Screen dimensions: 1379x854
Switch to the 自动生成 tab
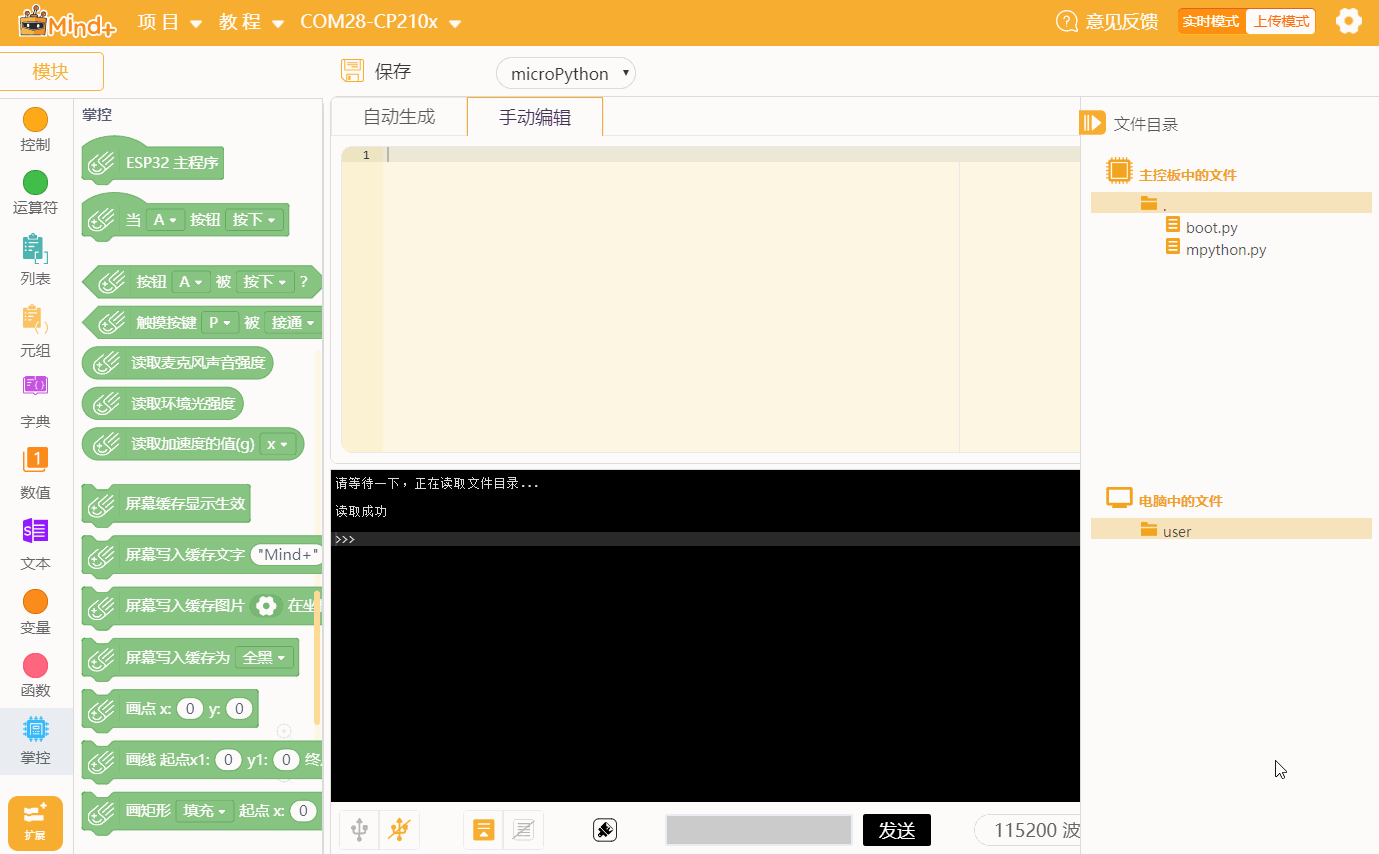coord(399,117)
